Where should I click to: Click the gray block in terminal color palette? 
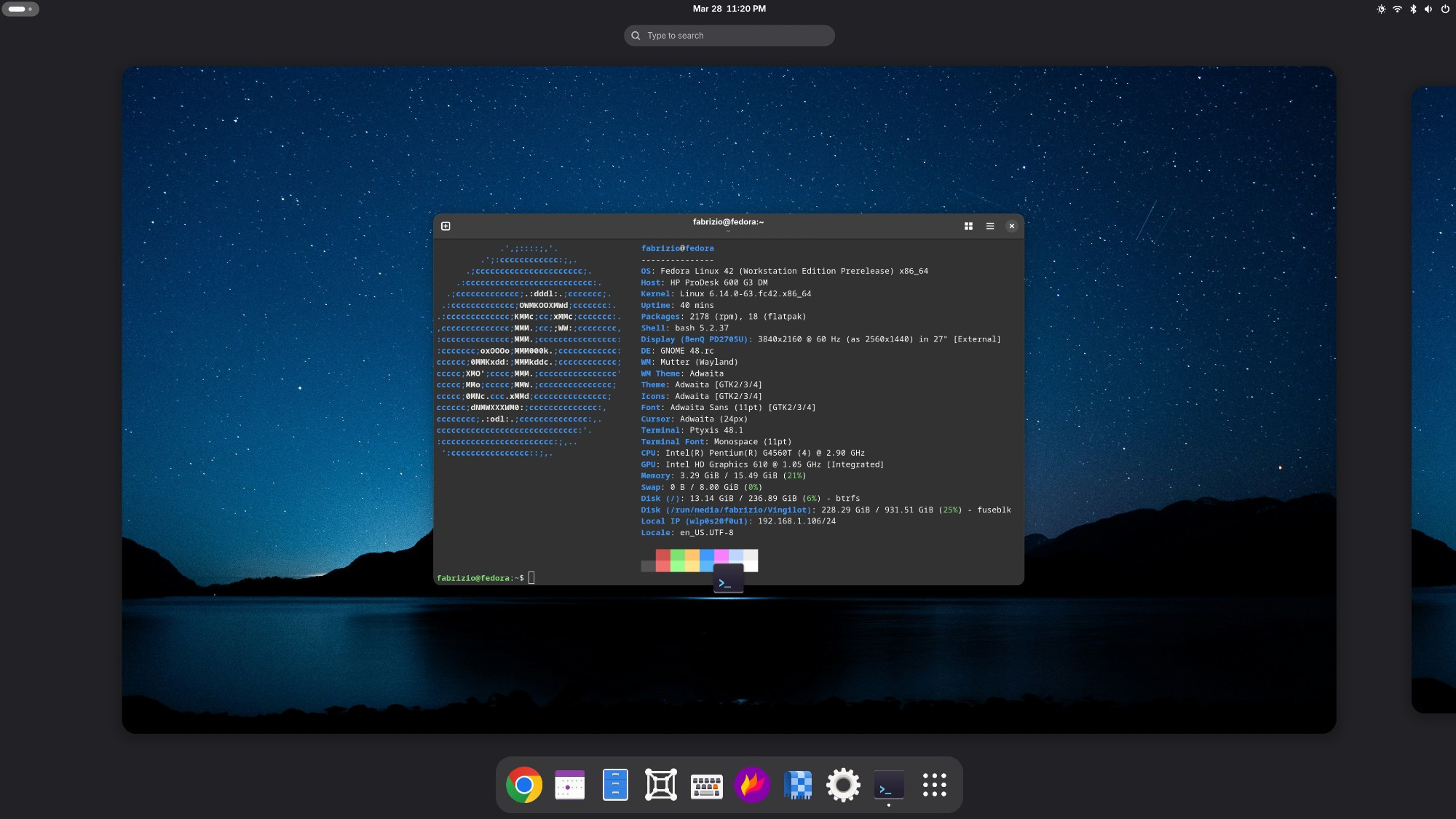[x=648, y=566]
